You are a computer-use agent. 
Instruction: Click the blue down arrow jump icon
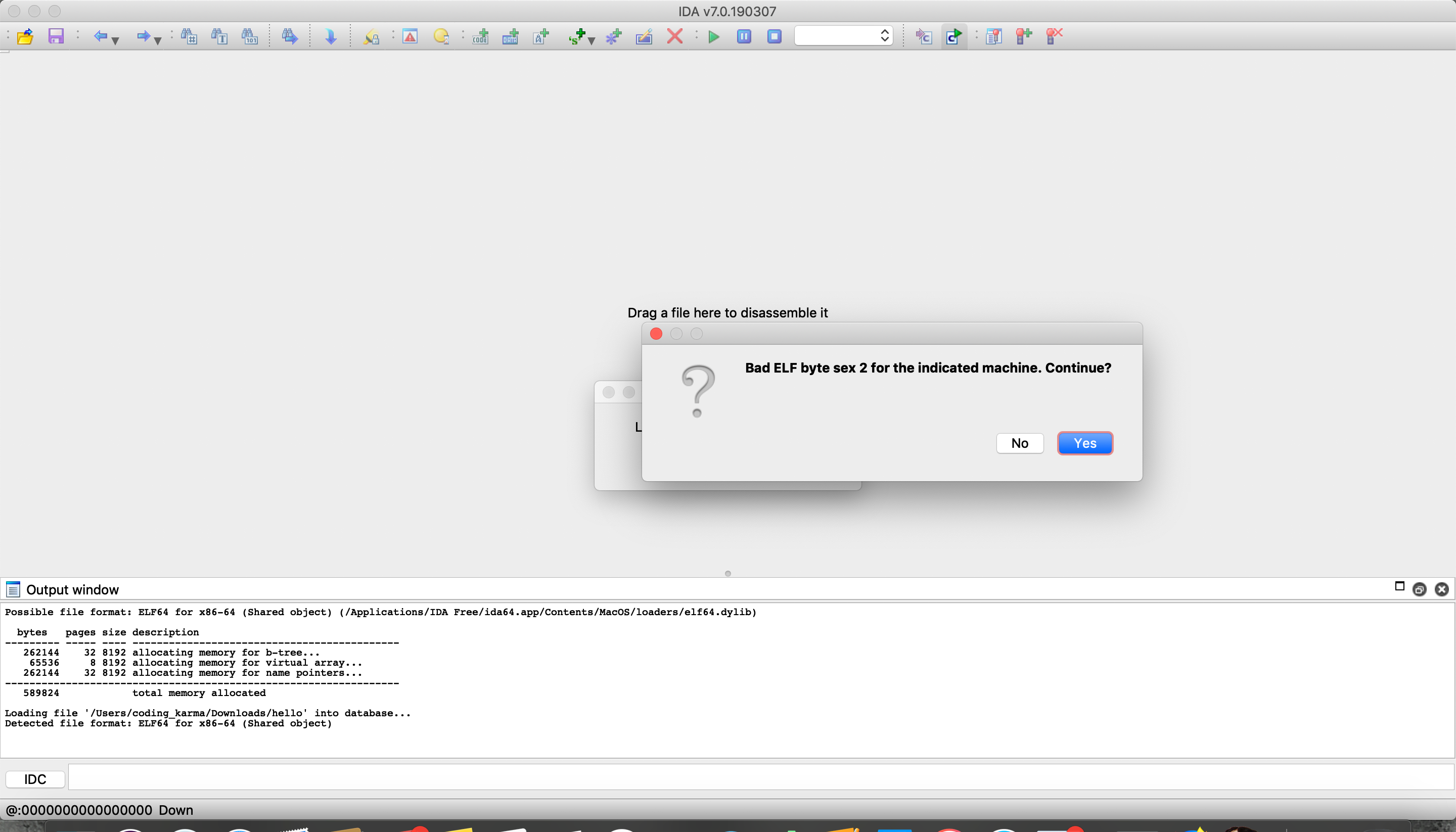(330, 37)
